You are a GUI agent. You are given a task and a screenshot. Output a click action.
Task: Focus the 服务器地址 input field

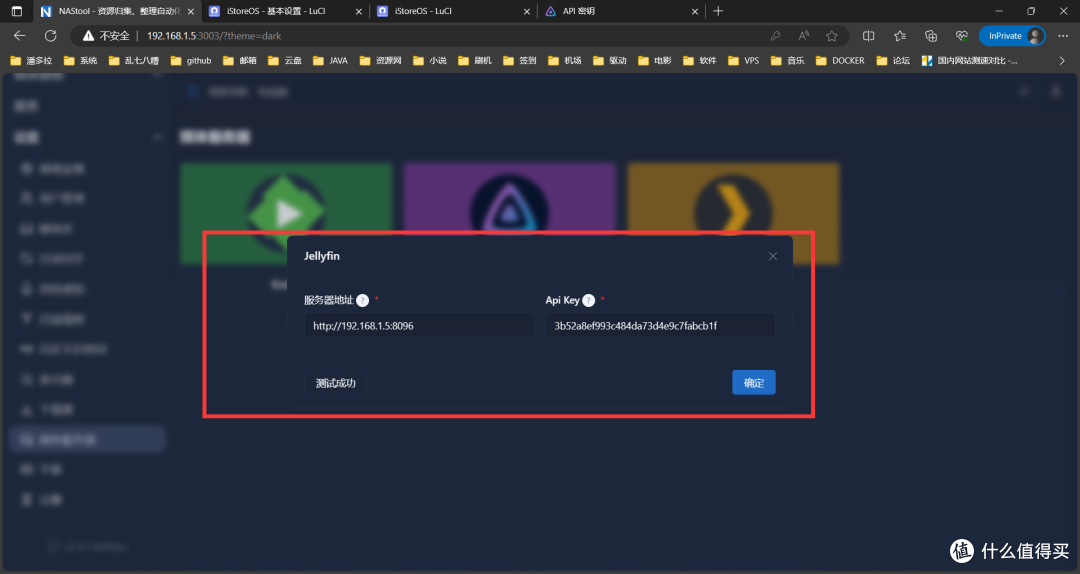(419, 325)
